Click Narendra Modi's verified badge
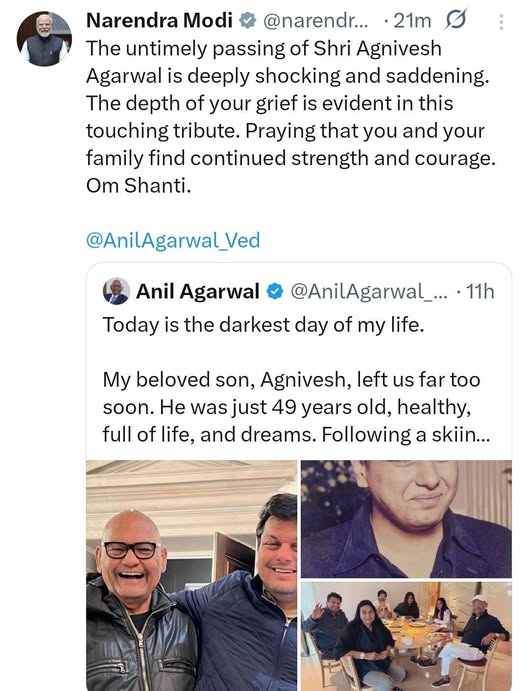 248,20
